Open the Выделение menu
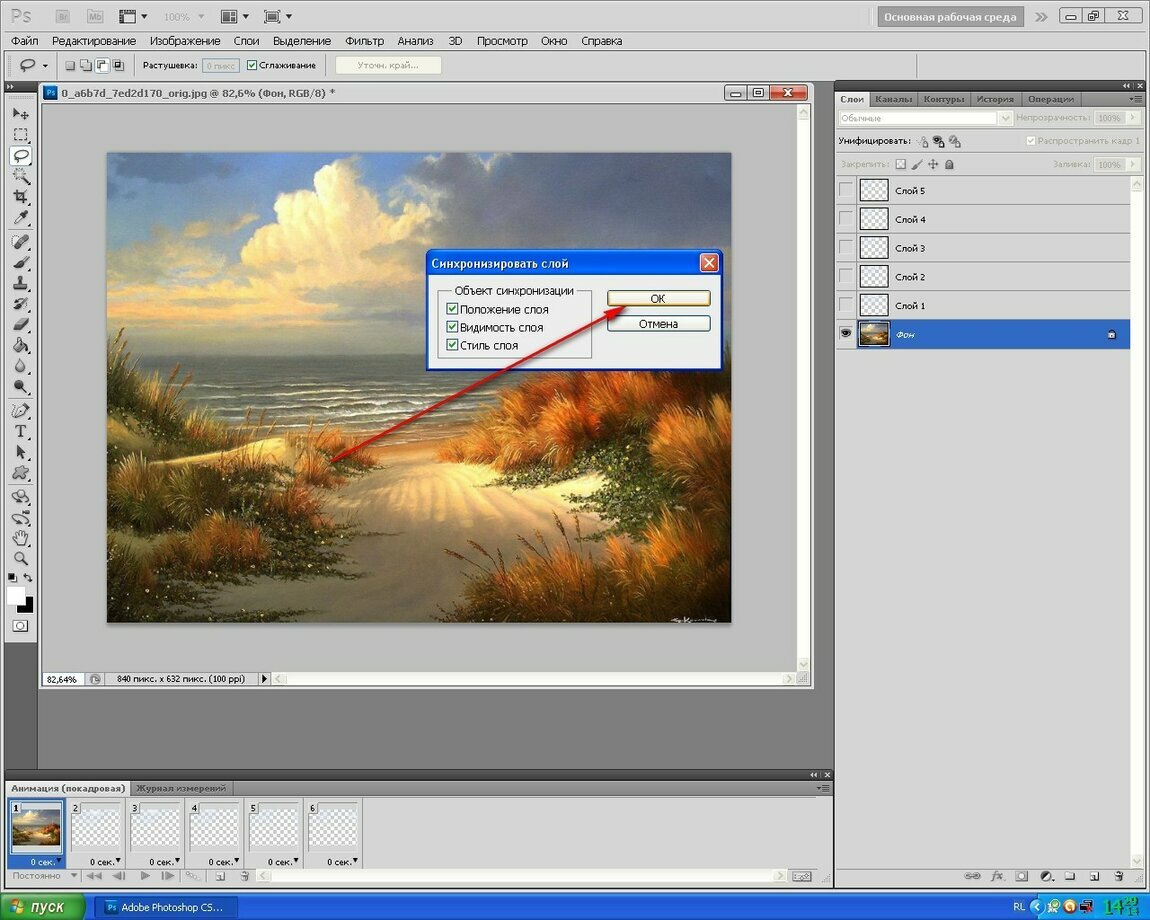This screenshot has height=920, width=1150. (x=301, y=41)
